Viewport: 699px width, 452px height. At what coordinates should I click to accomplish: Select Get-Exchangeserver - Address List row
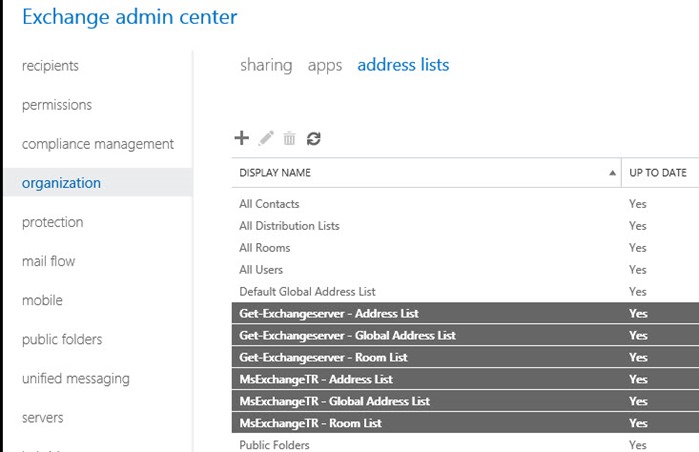click(x=465, y=313)
